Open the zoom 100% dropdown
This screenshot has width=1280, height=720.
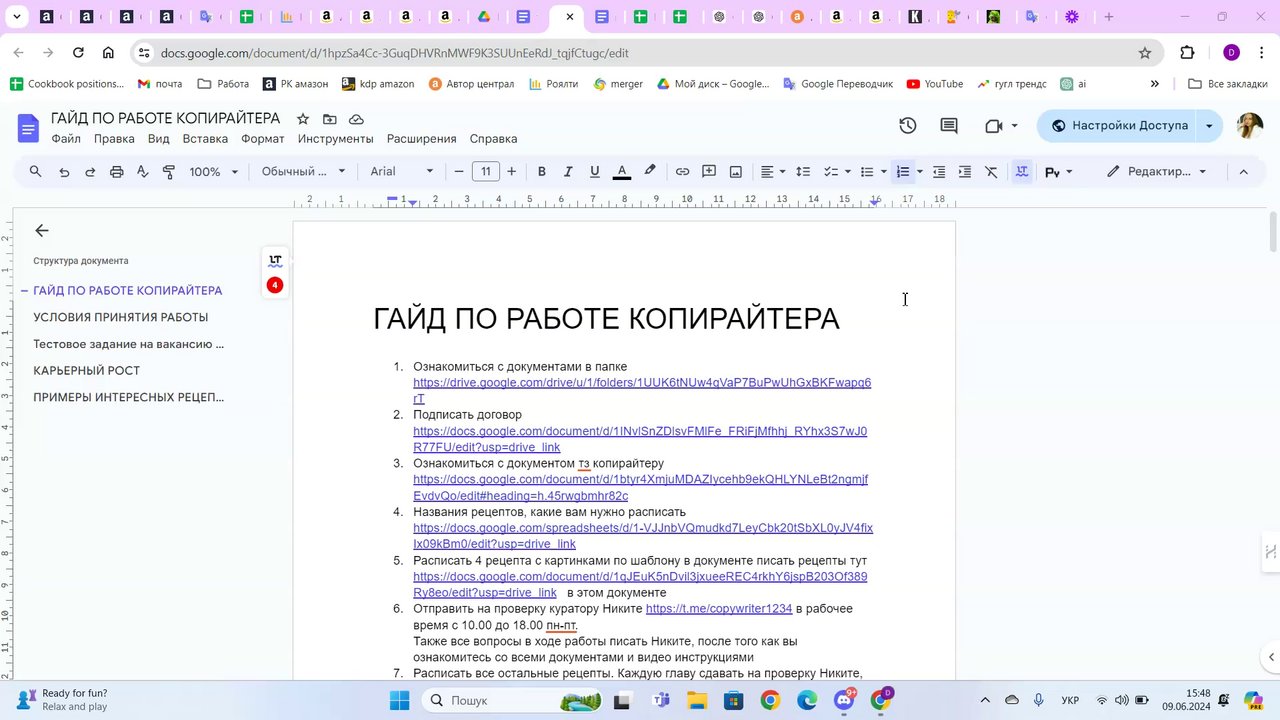[x=213, y=172]
